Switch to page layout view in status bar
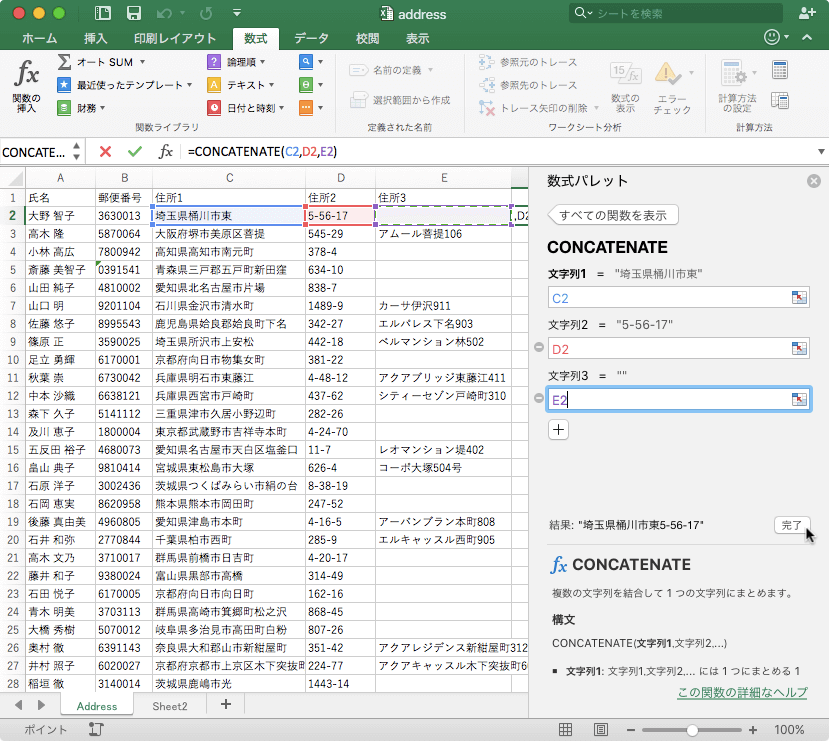 [599, 730]
